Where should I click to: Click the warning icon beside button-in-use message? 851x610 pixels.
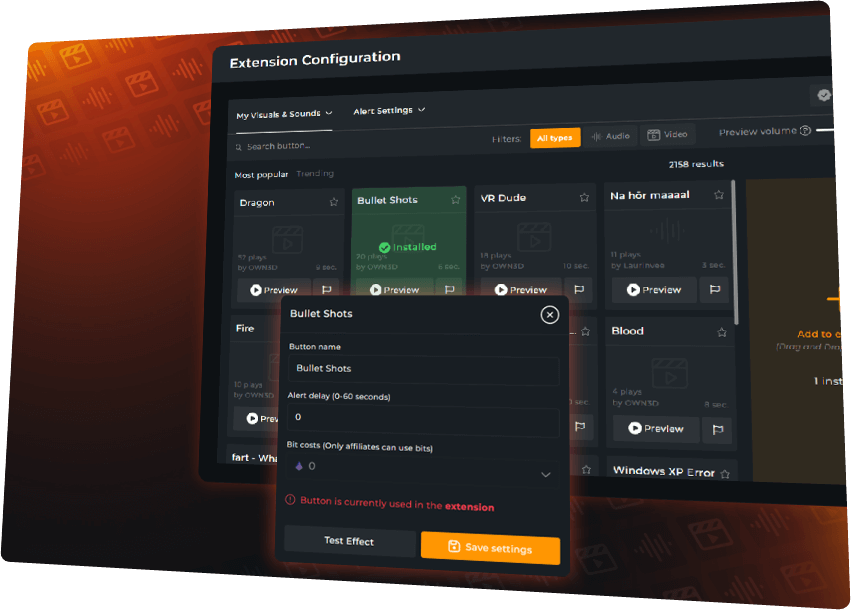pos(290,499)
